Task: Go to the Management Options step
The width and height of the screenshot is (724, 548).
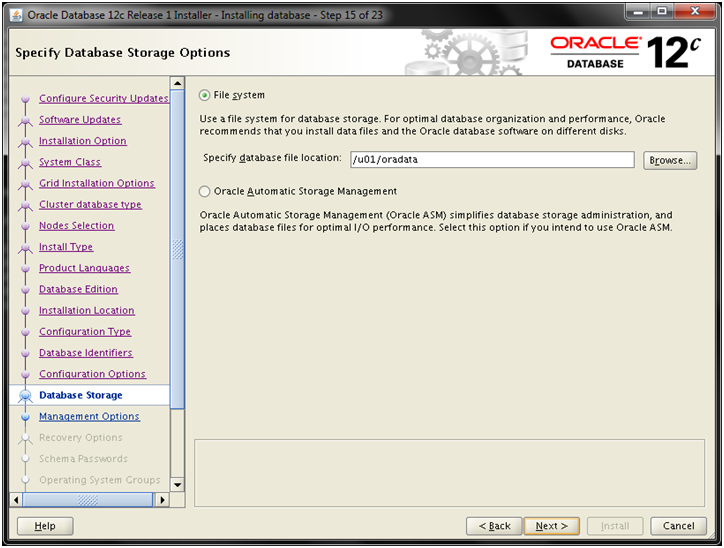Action: [89, 417]
